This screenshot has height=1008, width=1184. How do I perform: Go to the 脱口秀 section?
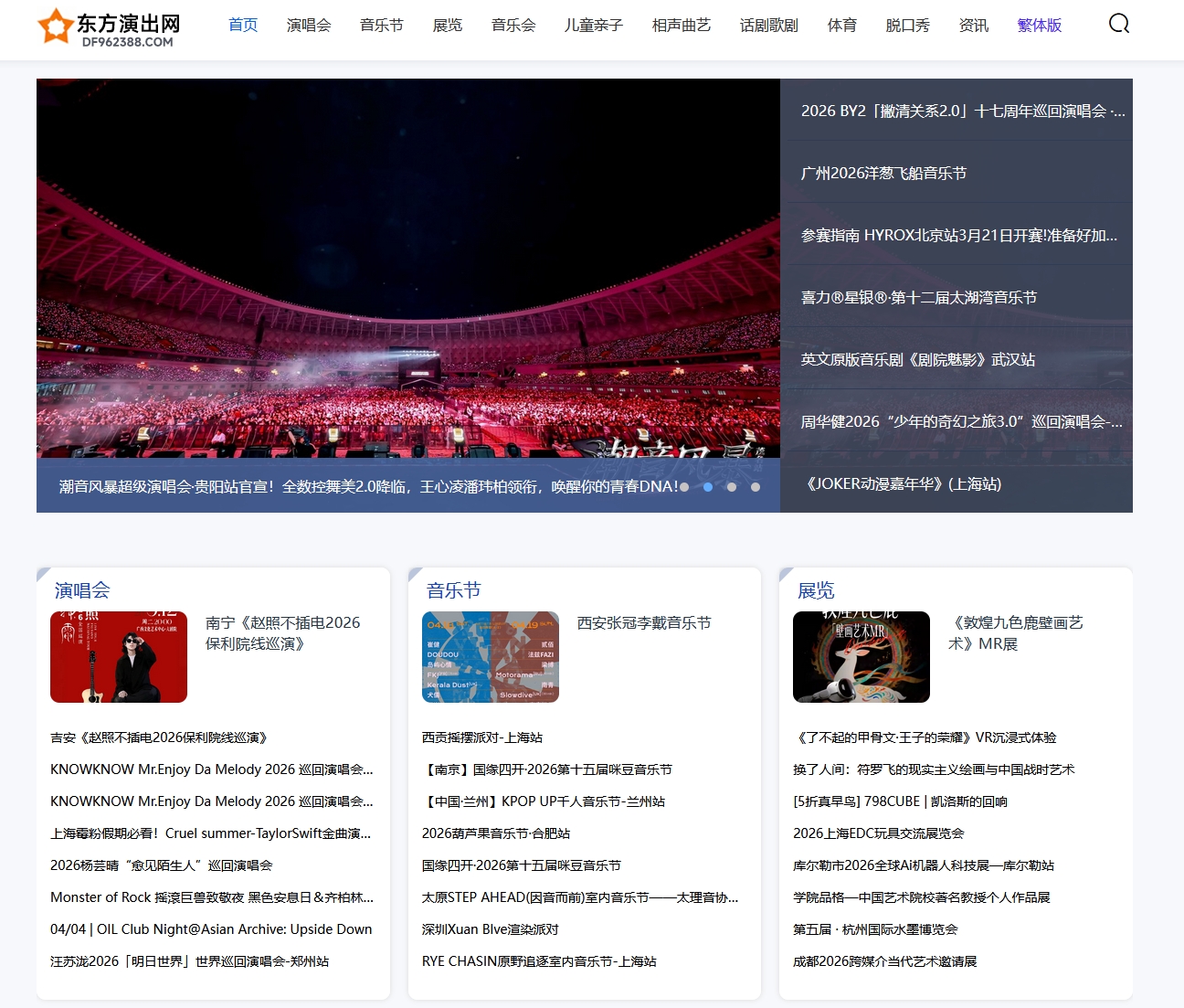coord(908,26)
